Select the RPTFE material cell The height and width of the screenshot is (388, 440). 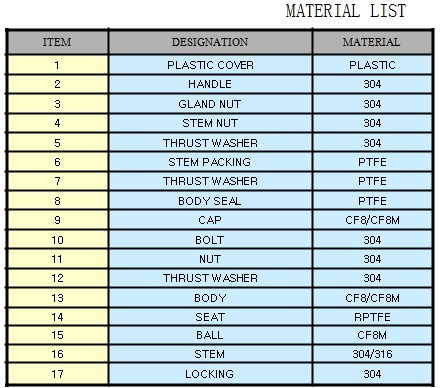click(372, 317)
